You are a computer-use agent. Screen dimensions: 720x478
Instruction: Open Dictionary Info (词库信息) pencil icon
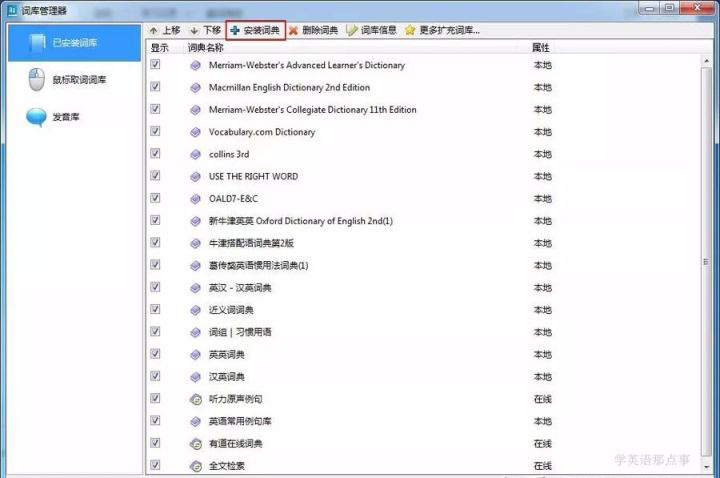tap(352, 31)
